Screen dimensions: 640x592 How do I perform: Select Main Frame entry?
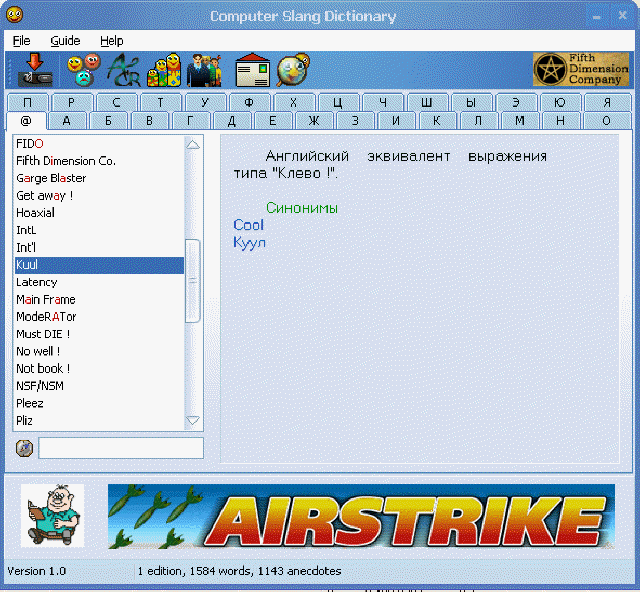coord(99,300)
